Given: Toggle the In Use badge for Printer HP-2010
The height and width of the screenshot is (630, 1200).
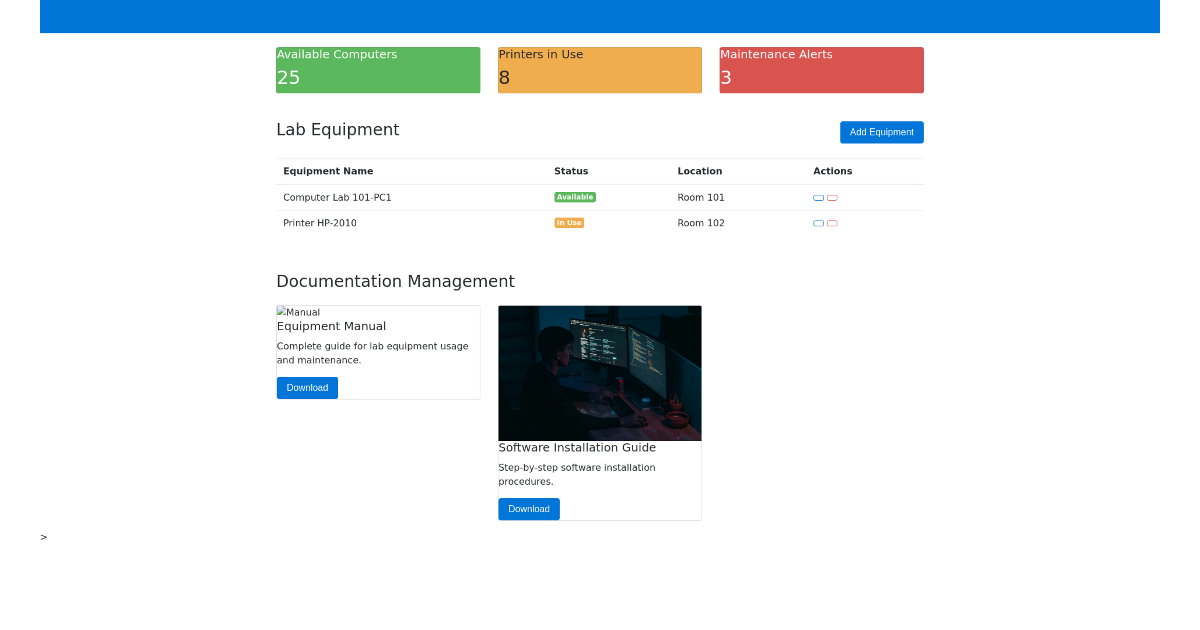Looking at the screenshot, I should coord(569,223).
